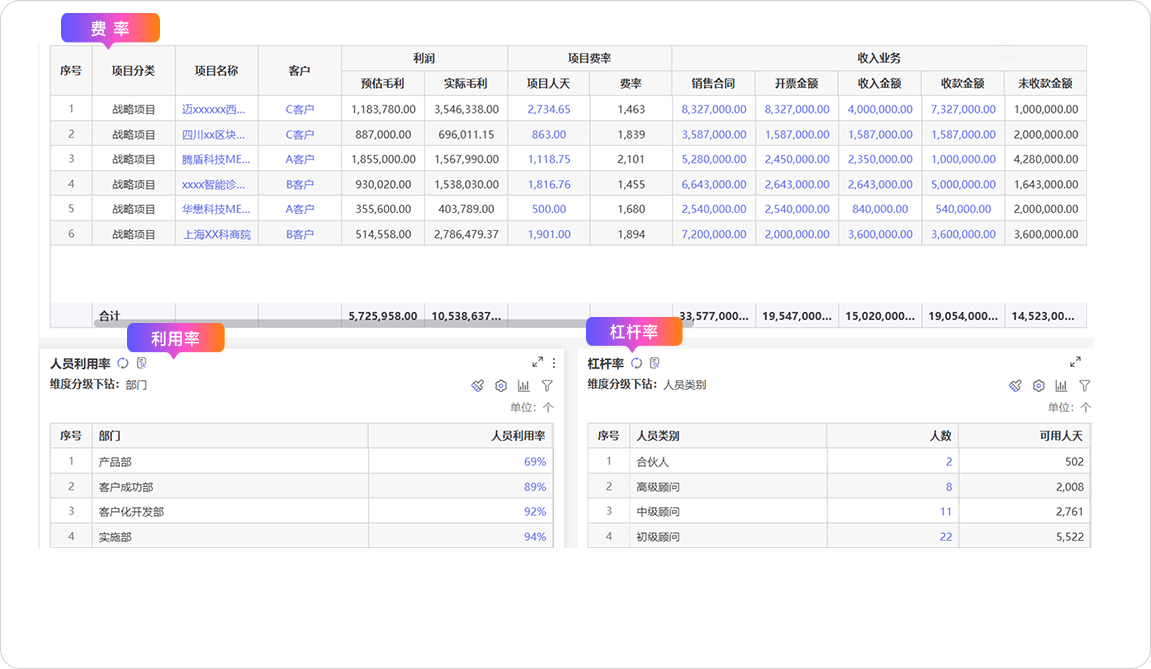Screen dimensions: 1151x669
Task: Click brush icon in 杠杆率 panel
Action: pyautogui.click(x=1015, y=385)
